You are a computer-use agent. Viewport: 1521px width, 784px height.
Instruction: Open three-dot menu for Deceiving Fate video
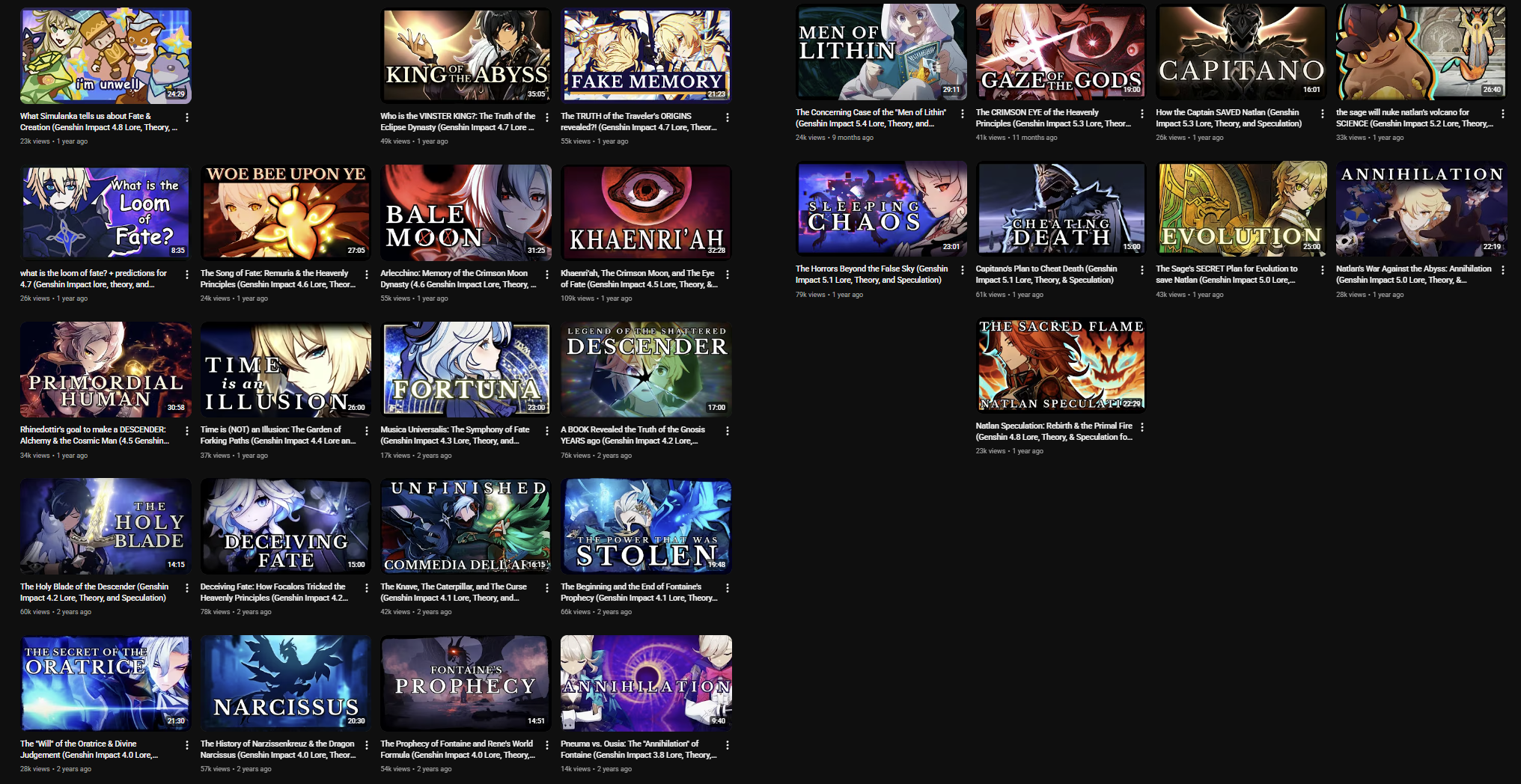coord(367,588)
